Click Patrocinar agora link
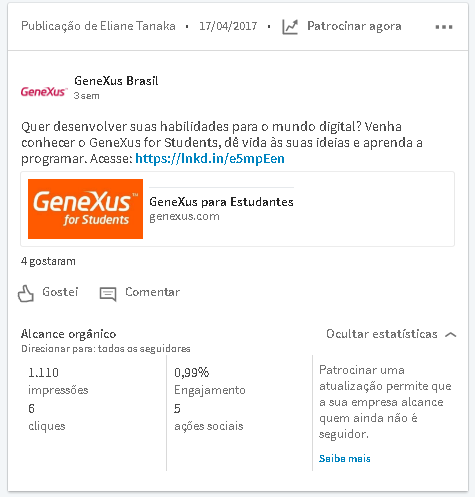475x497 pixels. [354, 26]
